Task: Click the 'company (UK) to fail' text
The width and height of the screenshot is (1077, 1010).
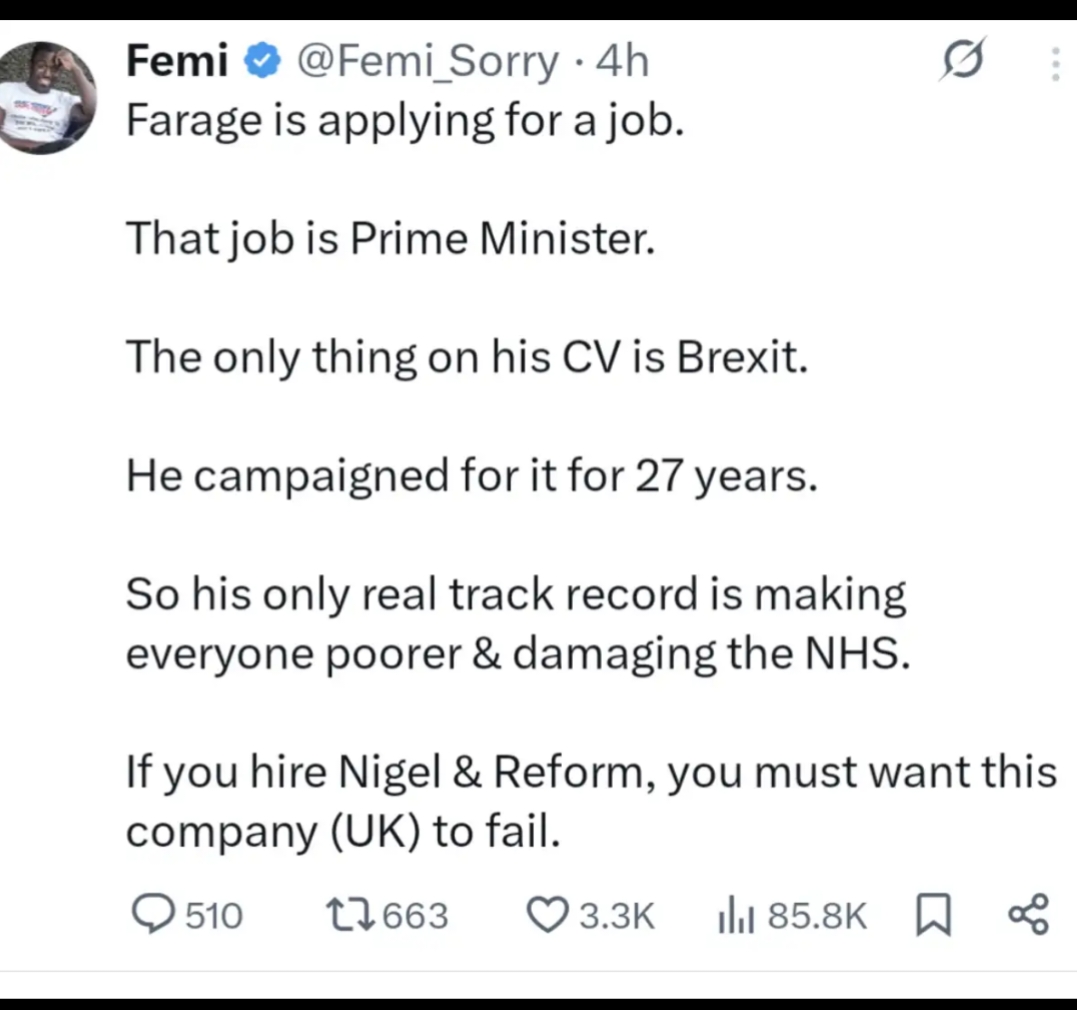Action: tap(340, 832)
